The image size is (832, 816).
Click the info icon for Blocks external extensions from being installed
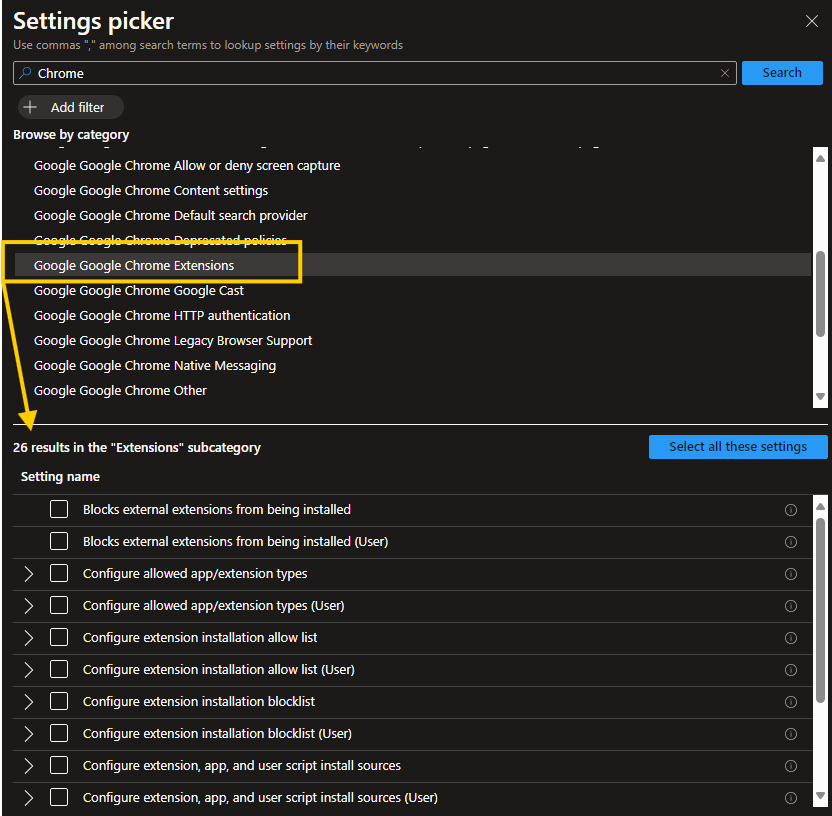[790, 510]
